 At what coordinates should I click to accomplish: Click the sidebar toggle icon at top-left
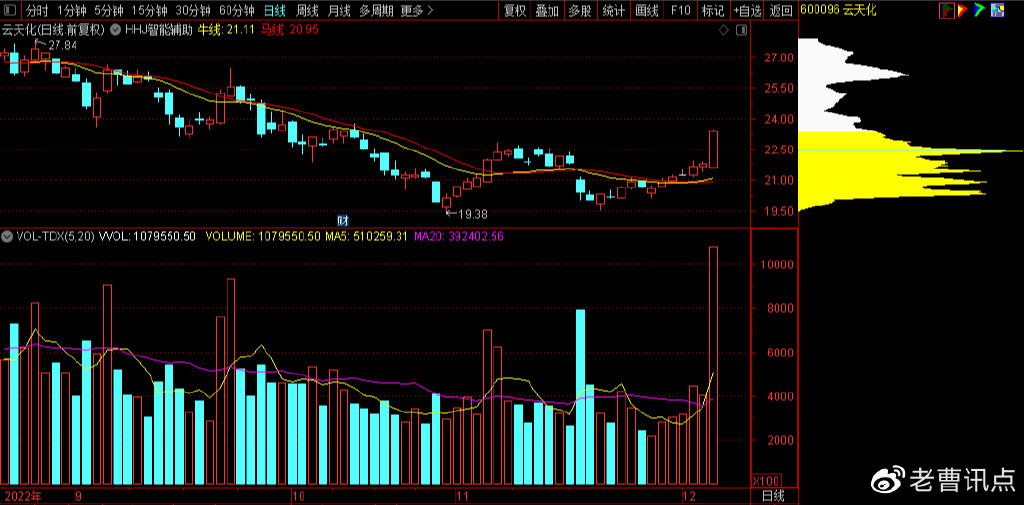coord(9,11)
